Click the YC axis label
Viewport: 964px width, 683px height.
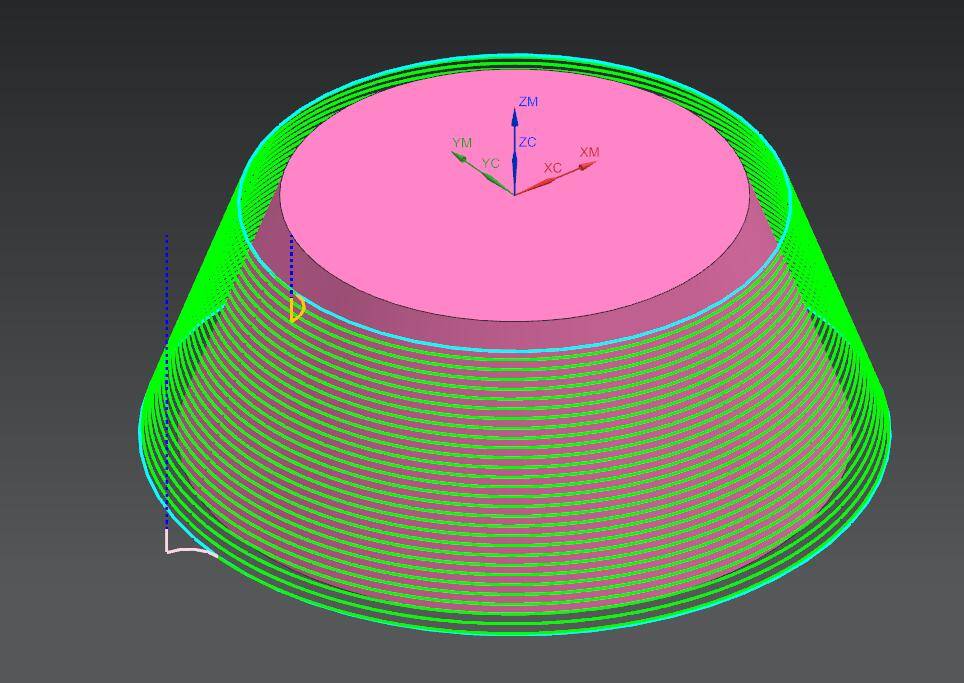click(489, 163)
